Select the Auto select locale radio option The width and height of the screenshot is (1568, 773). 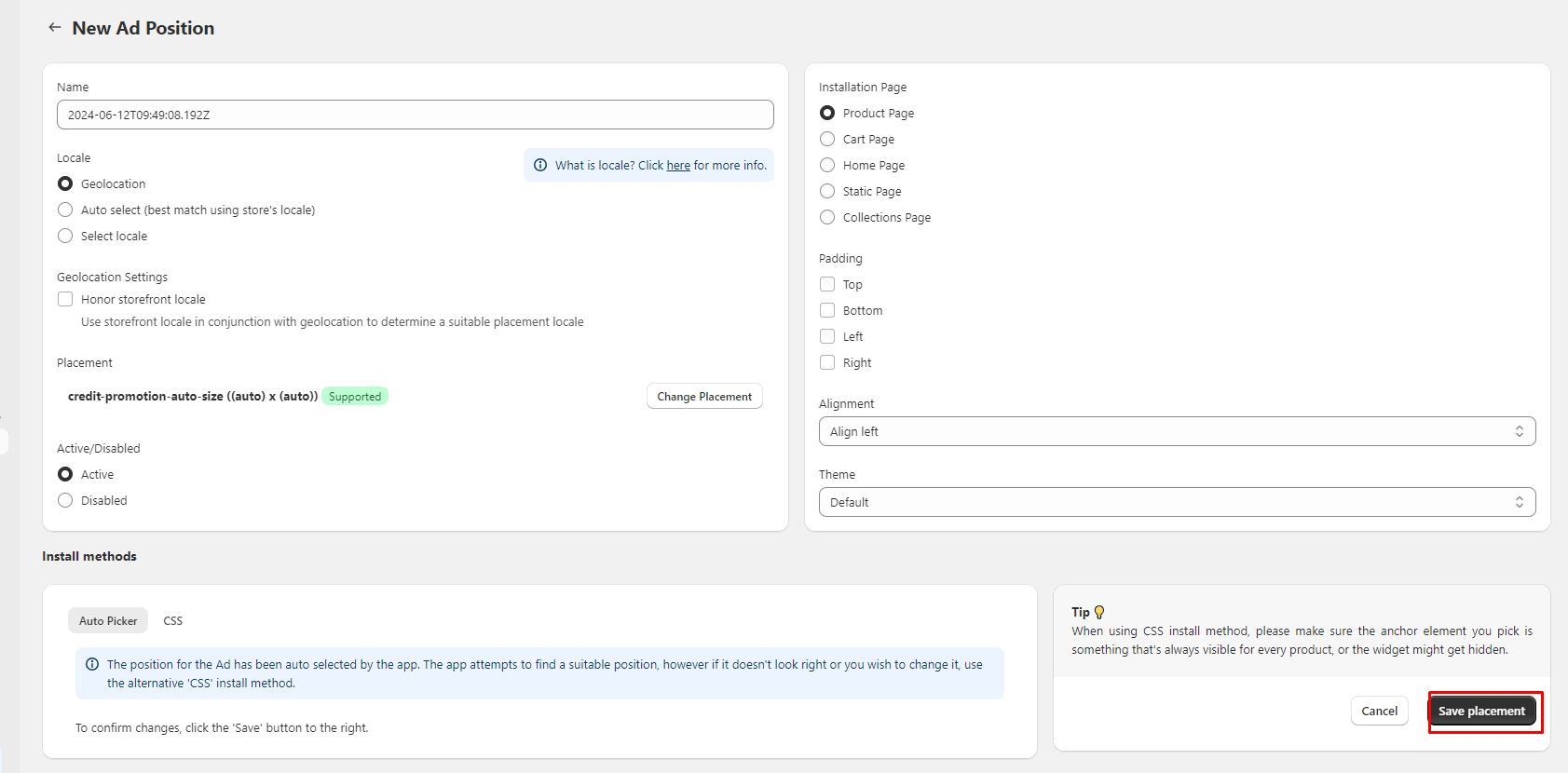click(65, 210)
